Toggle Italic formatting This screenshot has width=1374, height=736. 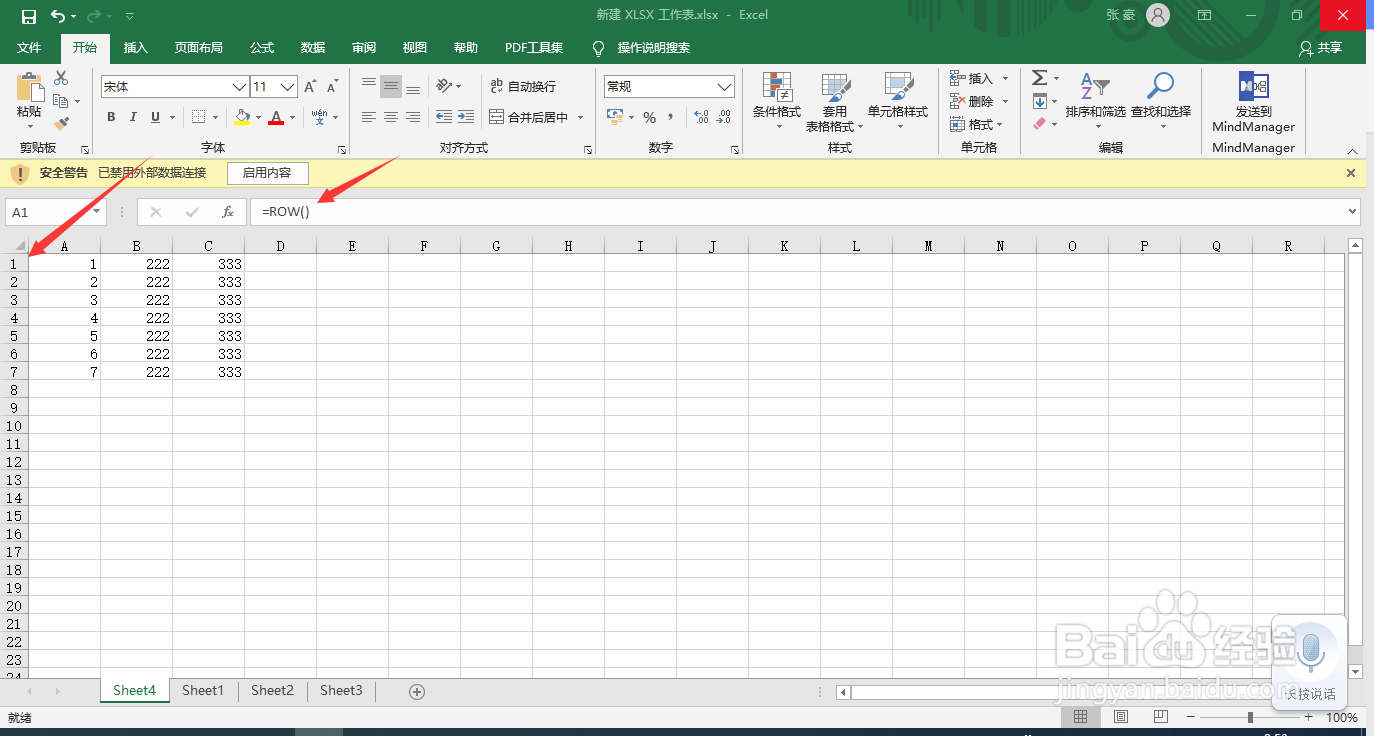(x=133, y=117)
